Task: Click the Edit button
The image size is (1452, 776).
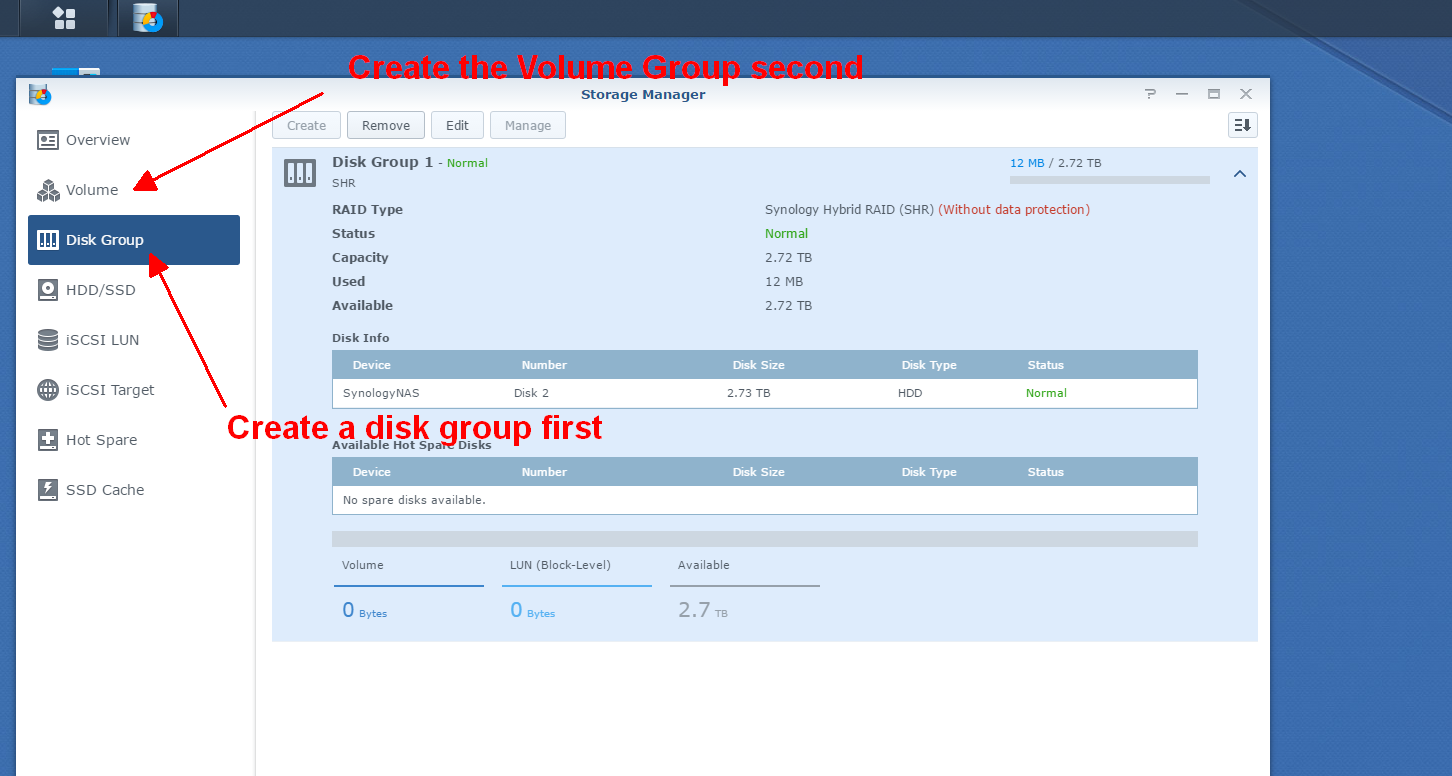Action: (457, 125)
